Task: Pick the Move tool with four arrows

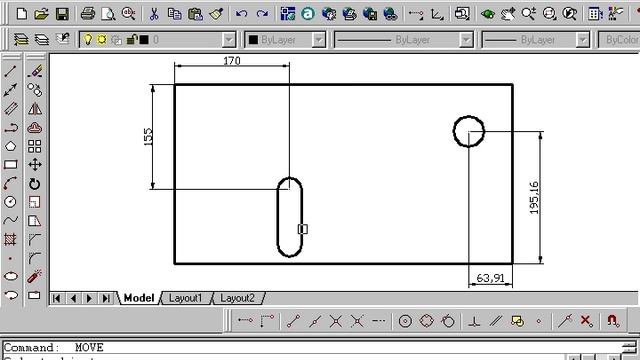Action: pyautogui.click(x=35, y=165)
